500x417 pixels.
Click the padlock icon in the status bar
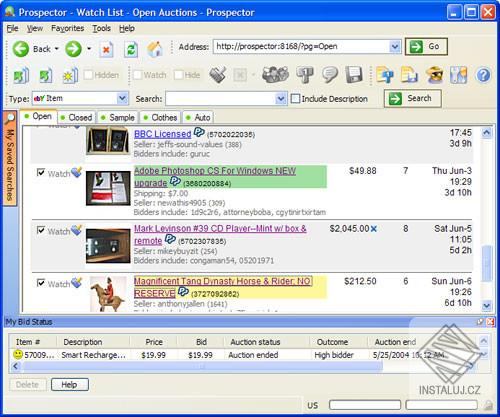click(488, 405)
